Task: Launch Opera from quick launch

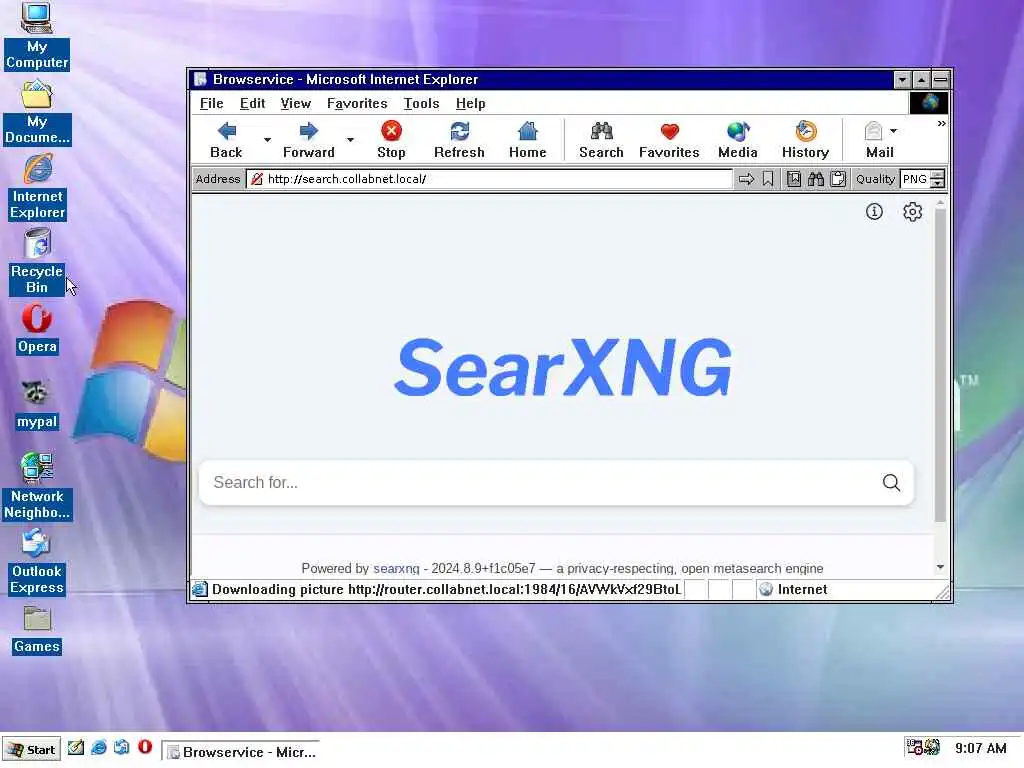Action: 144,748
